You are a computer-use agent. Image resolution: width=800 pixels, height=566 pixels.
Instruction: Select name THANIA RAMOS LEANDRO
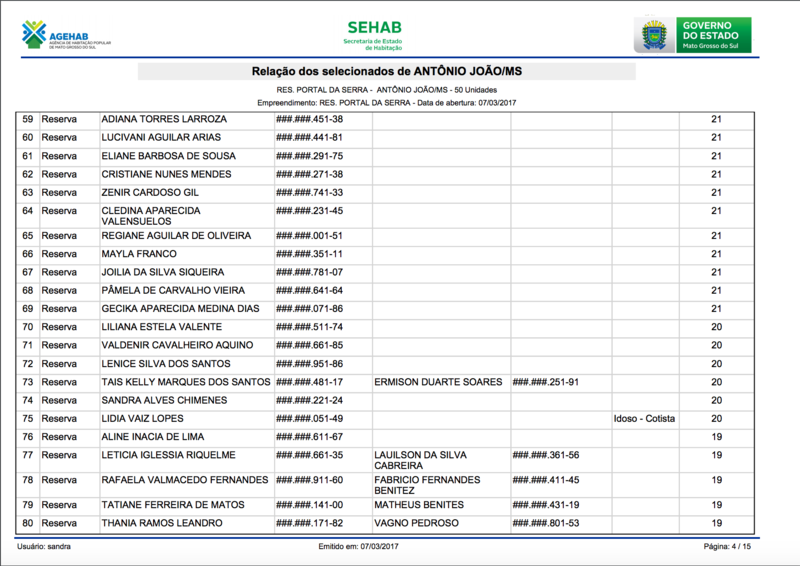162,523
